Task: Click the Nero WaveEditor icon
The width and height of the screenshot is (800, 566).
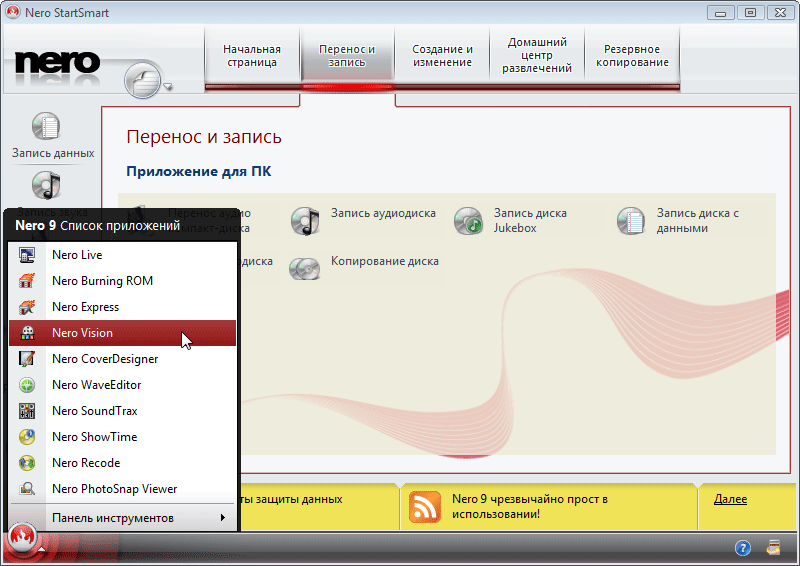Action: tap(27, 385)
